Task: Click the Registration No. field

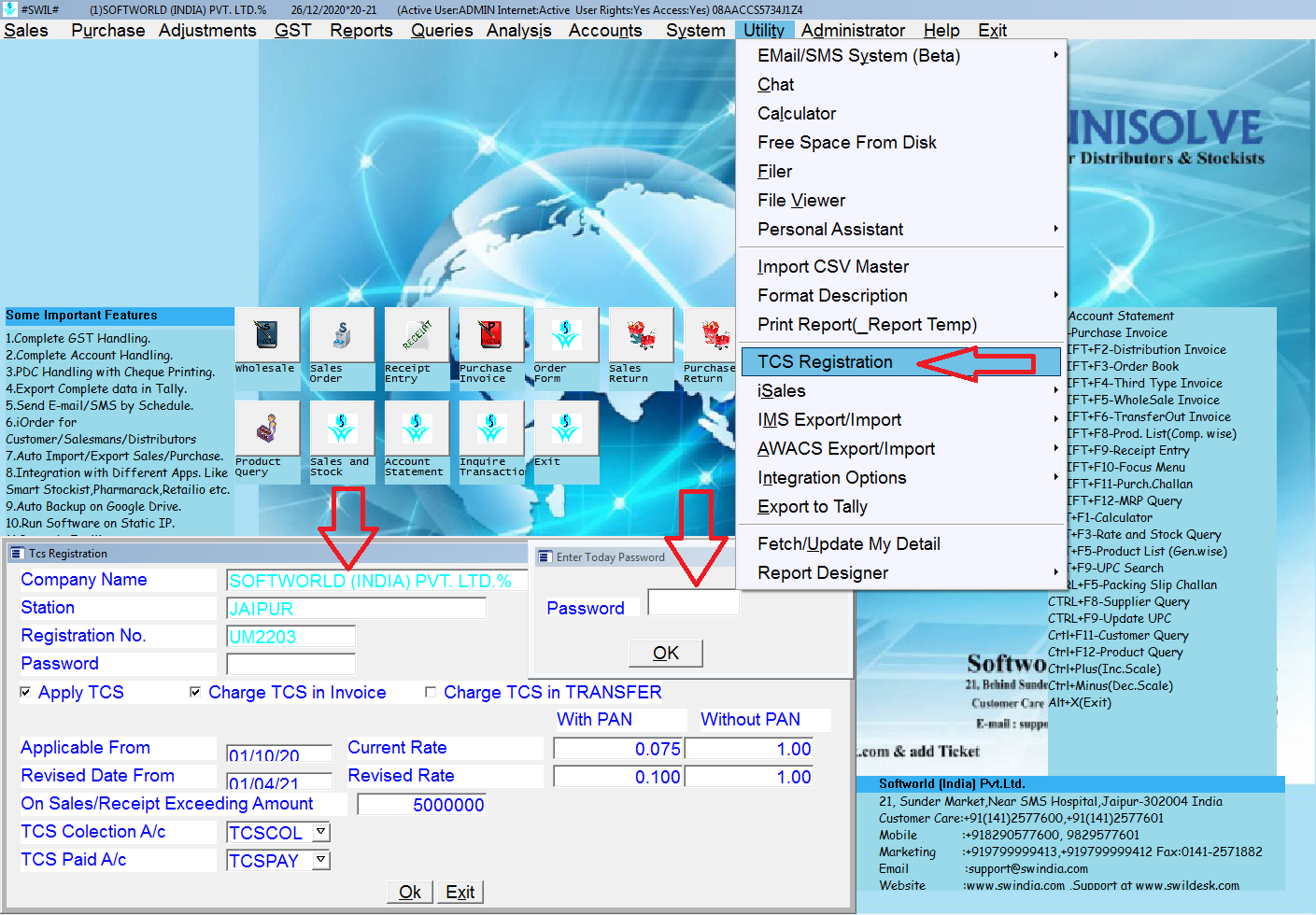Action: [291, 637]
